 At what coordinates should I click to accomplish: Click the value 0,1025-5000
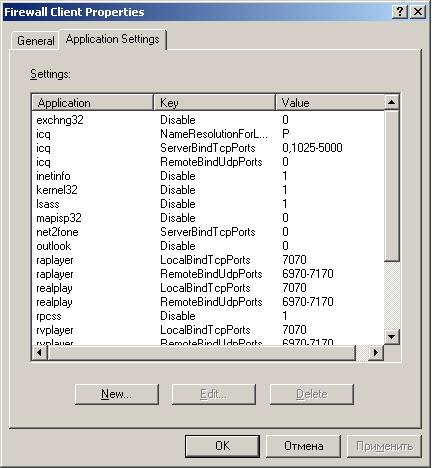point(312,148)
